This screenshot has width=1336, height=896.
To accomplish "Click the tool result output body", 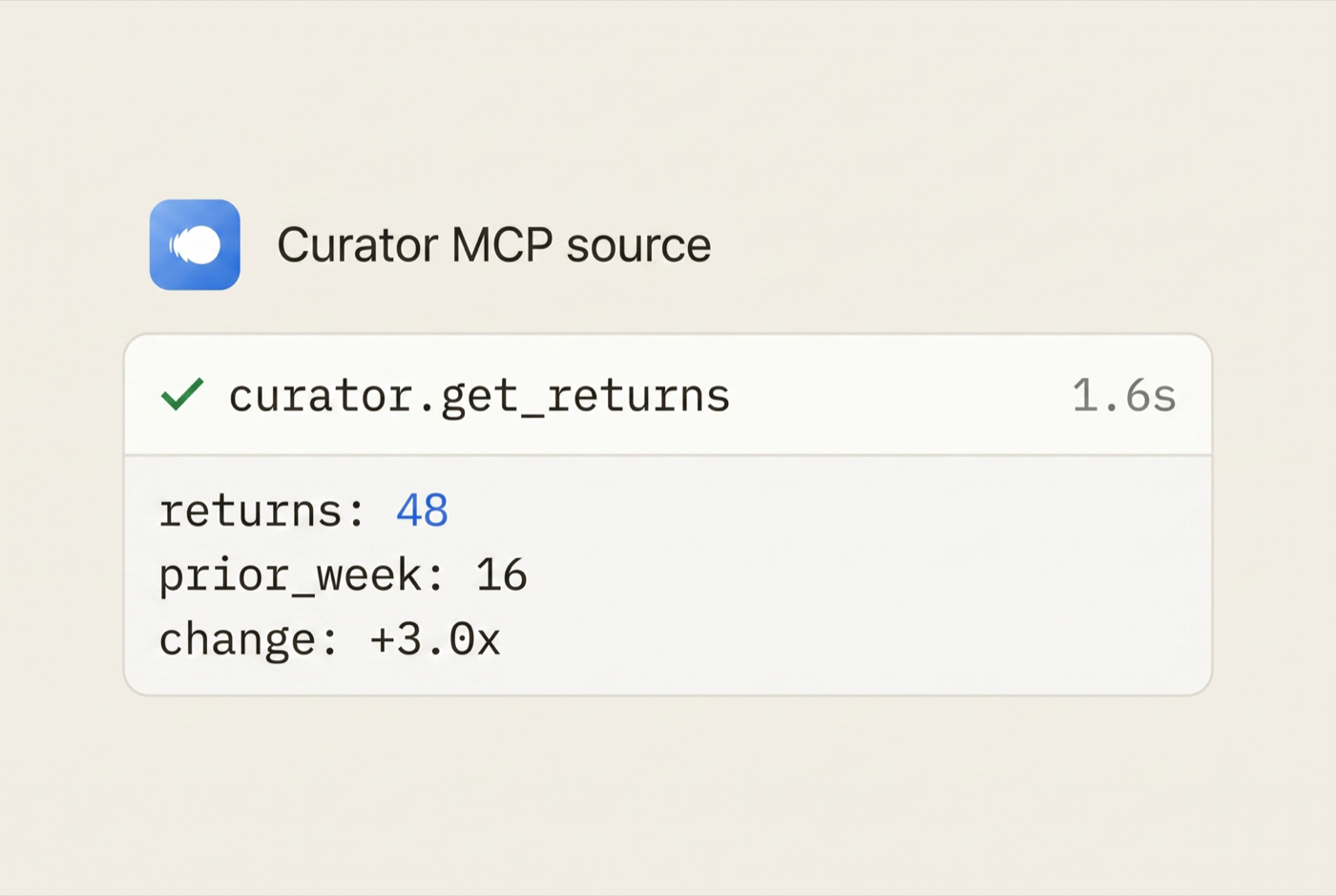I will (x=668, y=575).
